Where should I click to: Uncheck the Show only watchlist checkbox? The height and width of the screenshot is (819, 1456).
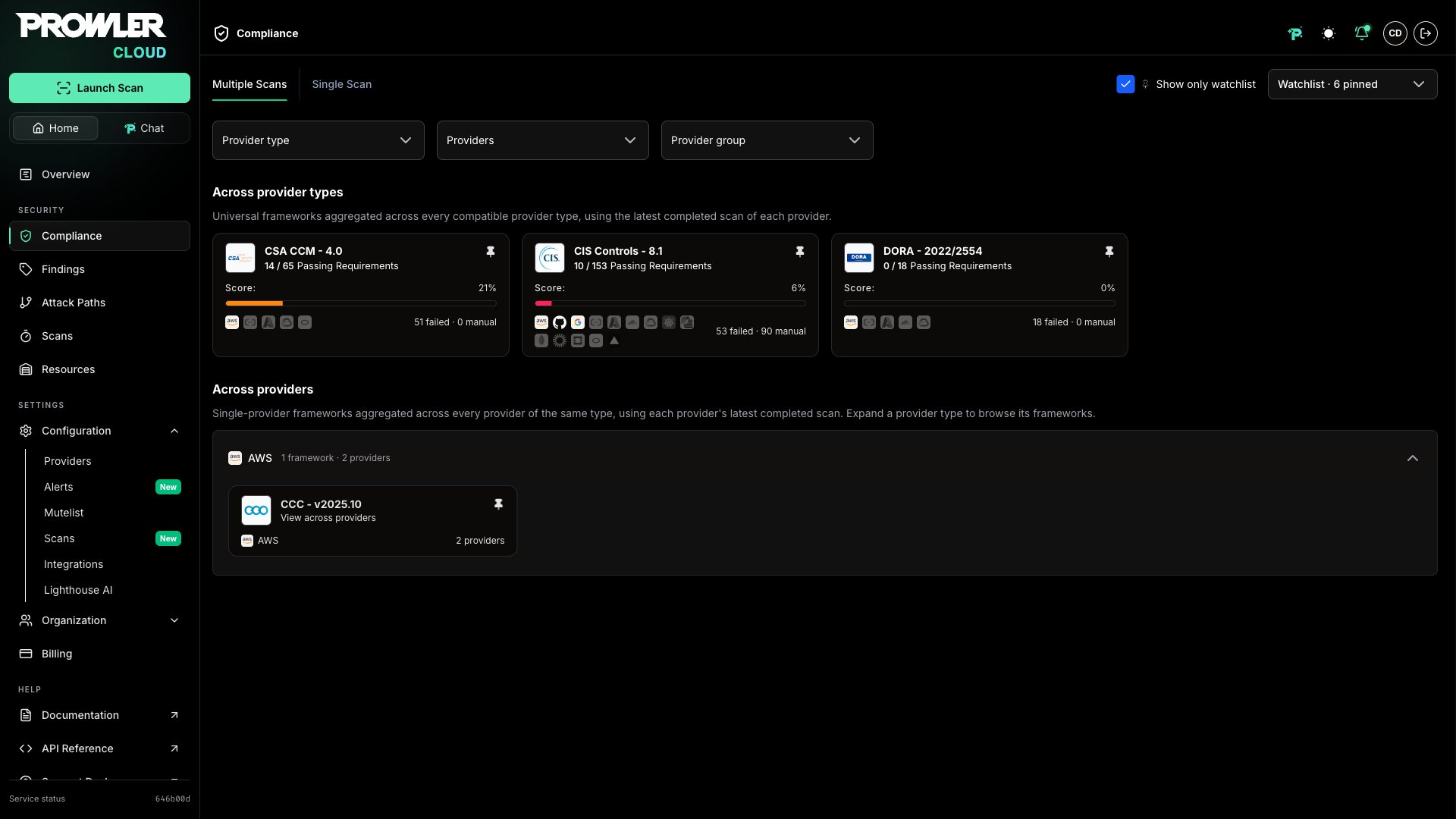pos(1125,84)
